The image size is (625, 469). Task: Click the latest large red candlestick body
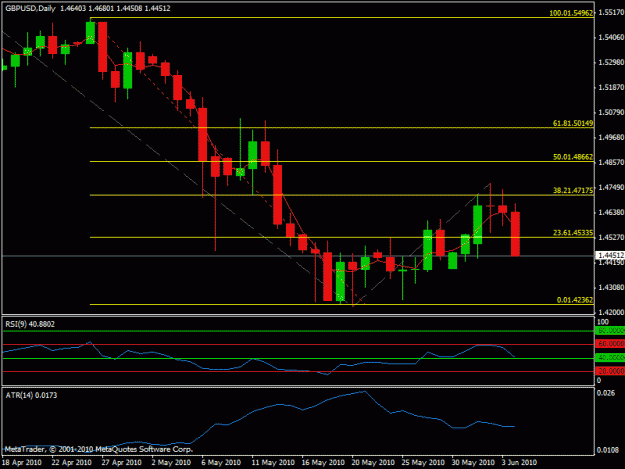[x=515, y=234]
